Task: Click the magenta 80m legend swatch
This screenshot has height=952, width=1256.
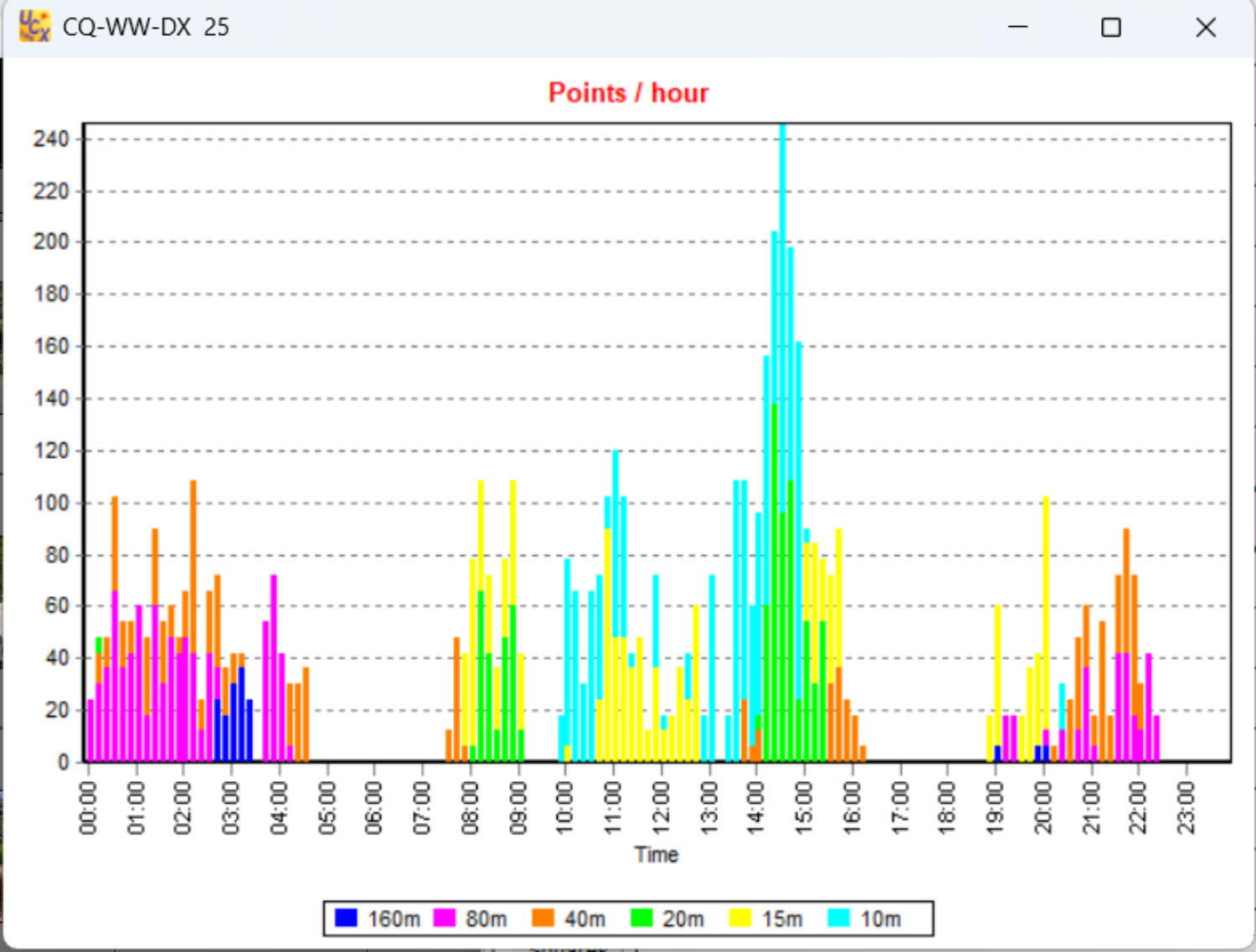Action: [x=445, y=918]
